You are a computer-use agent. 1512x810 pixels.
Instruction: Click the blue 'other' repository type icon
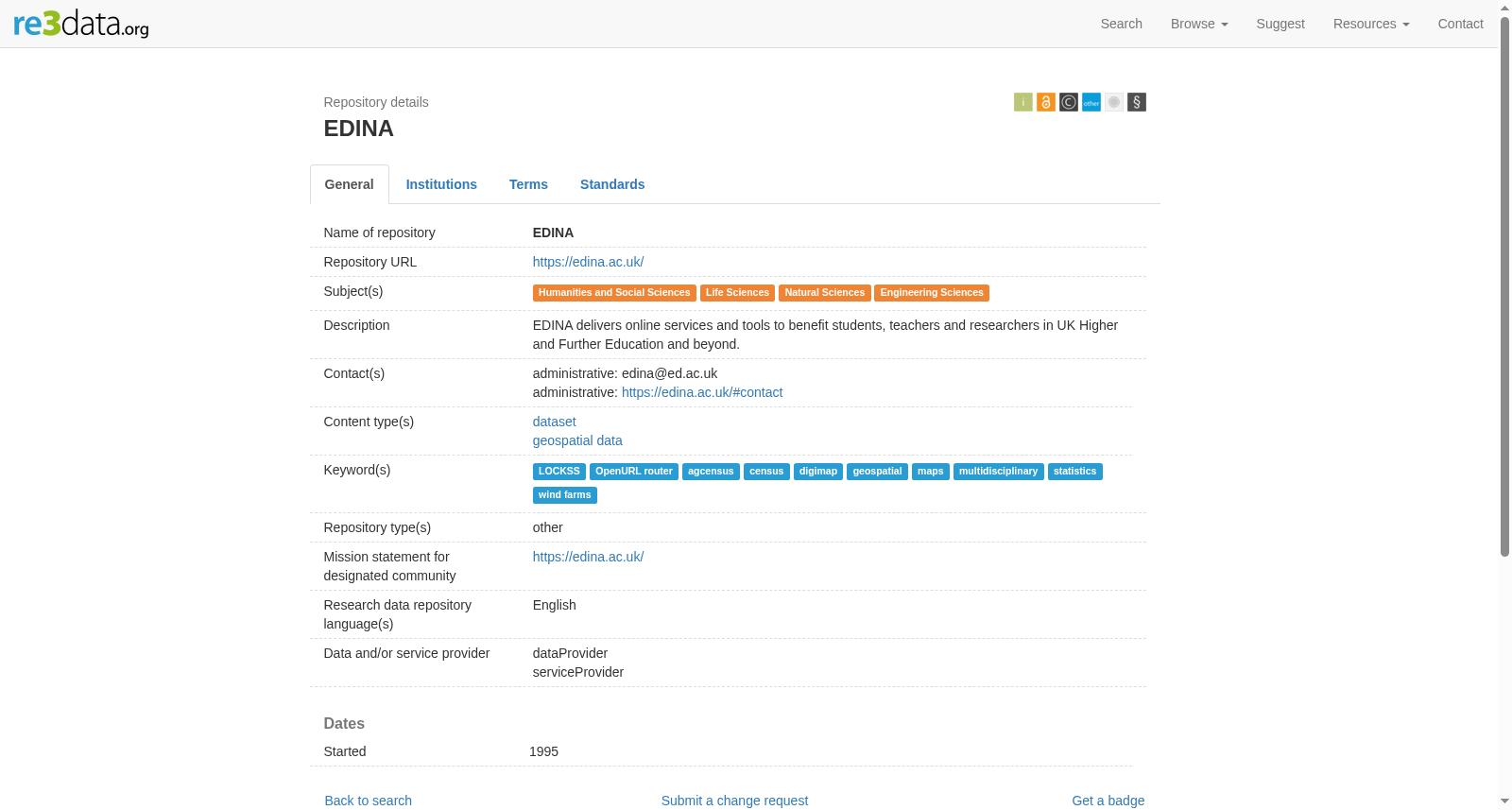[x=1091, y=102]
